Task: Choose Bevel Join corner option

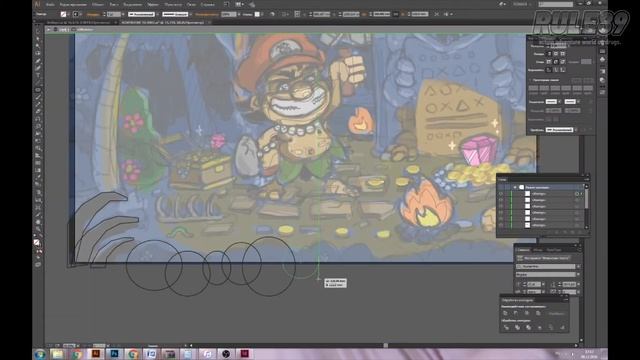Action: point(563,62)
